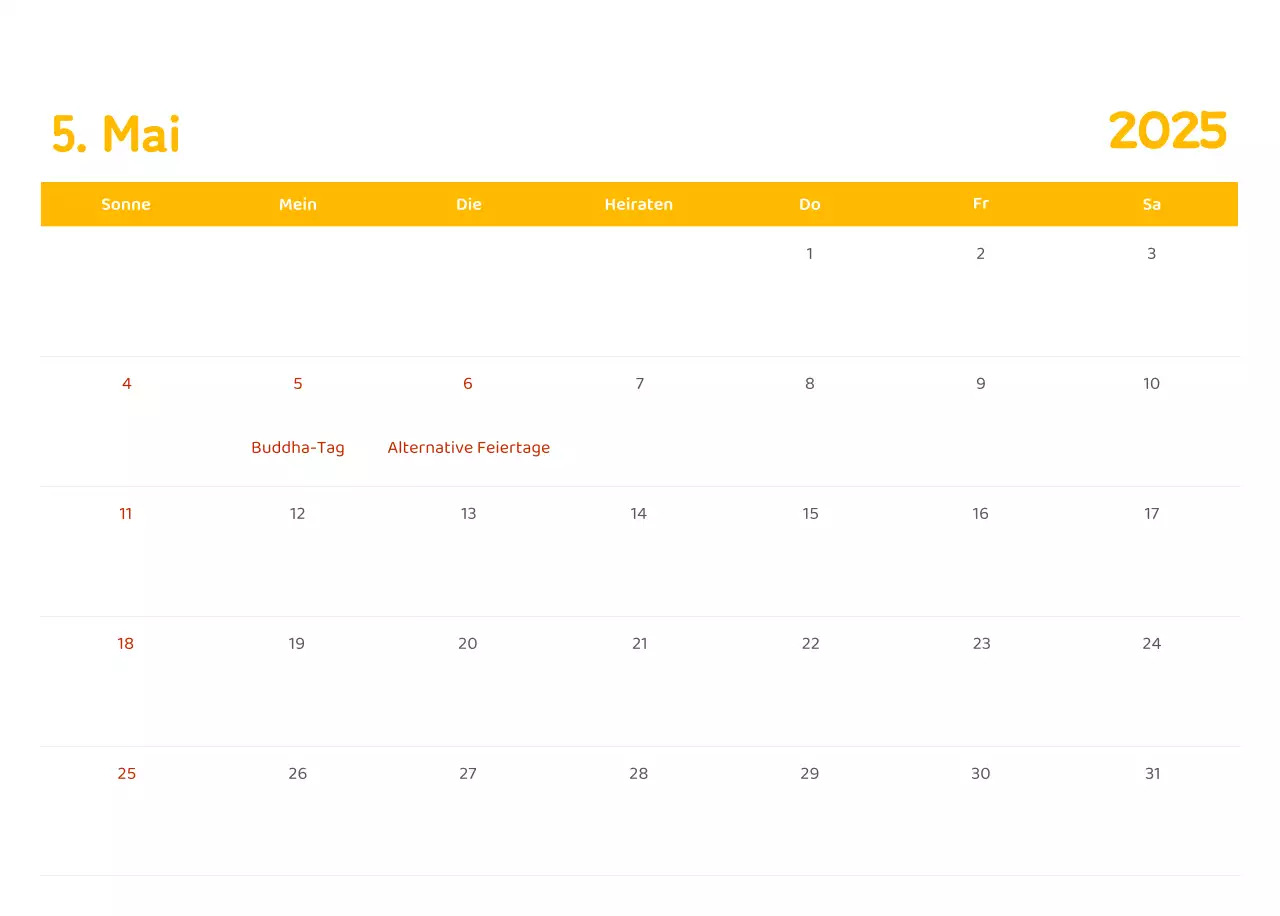The height and width of the screenshot is (916, 1280).
Task: Click on the date 14
Action: point(639,513)
